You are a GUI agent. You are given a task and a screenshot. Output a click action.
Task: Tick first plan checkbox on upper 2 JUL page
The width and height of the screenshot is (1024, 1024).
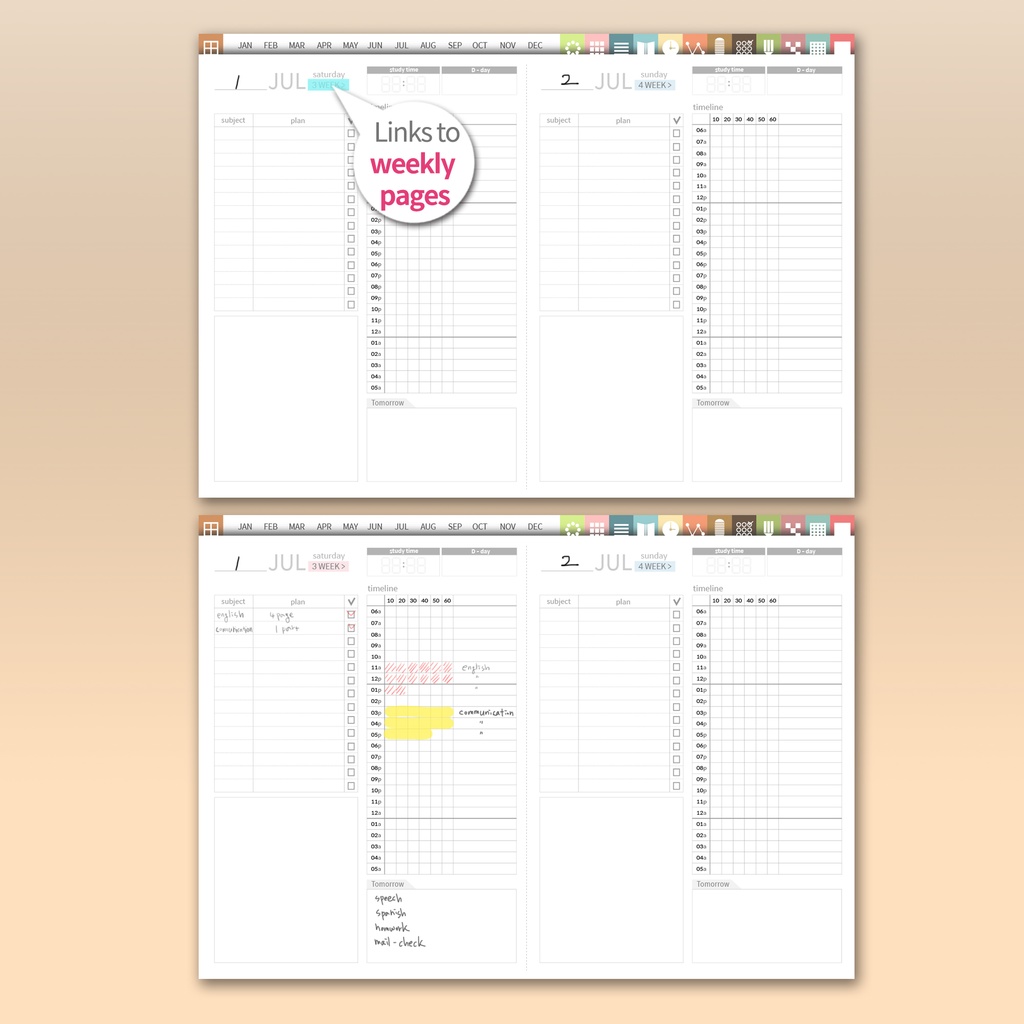(x=677, y=133)
